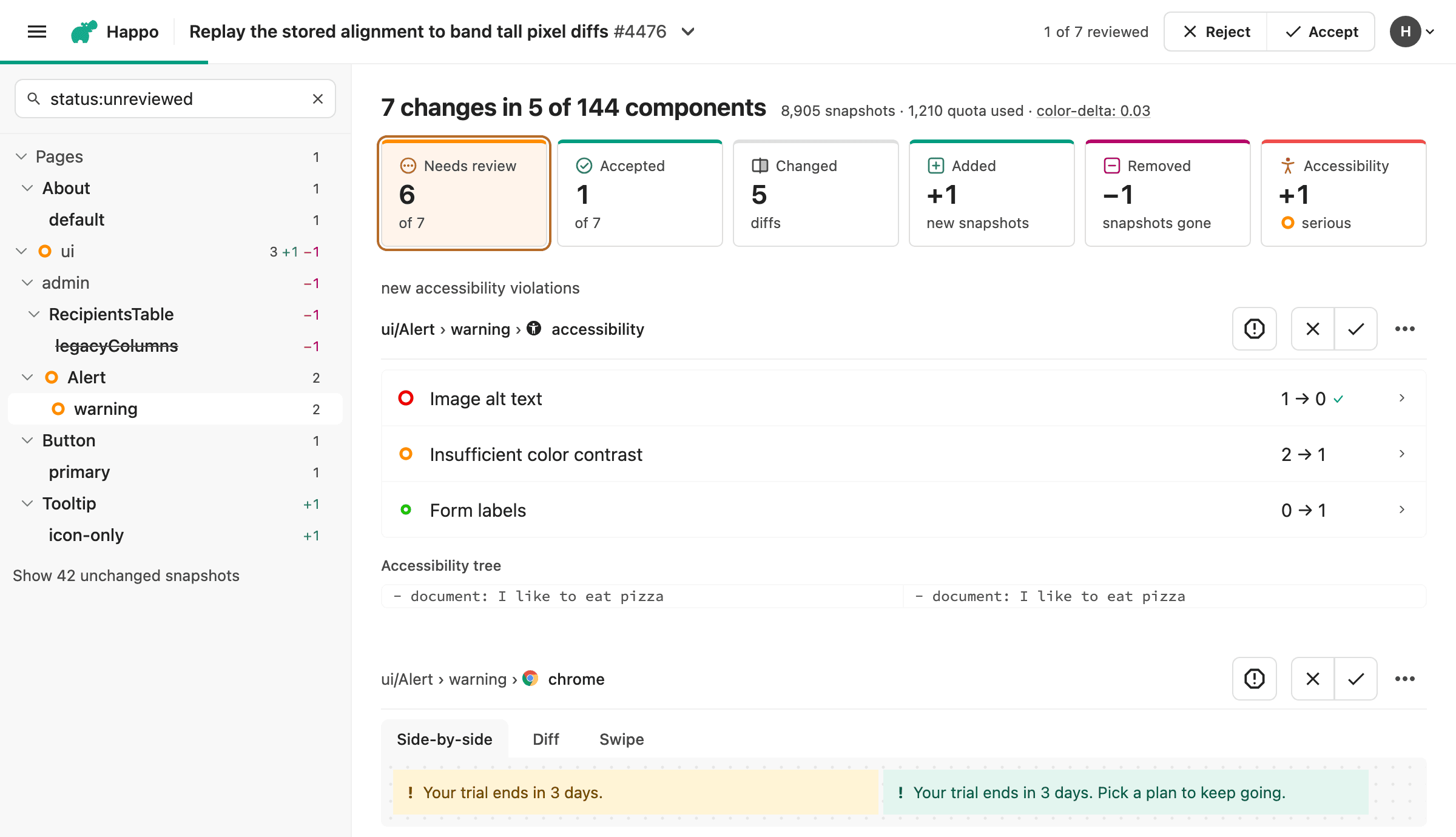Reject the whole report

(1216, 32)
